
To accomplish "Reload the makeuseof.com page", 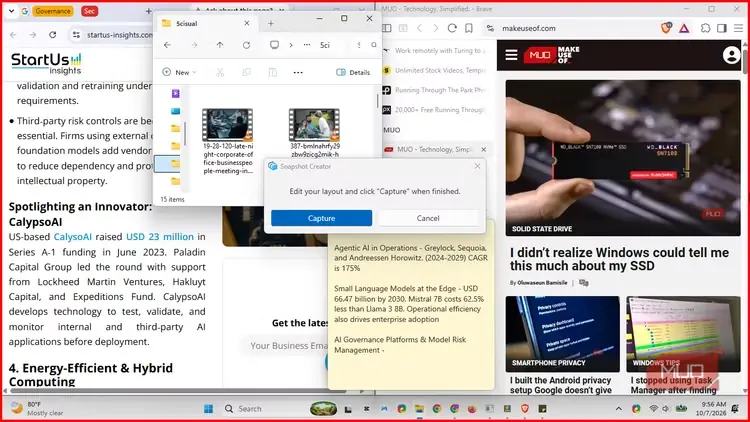I will [452, 28].
